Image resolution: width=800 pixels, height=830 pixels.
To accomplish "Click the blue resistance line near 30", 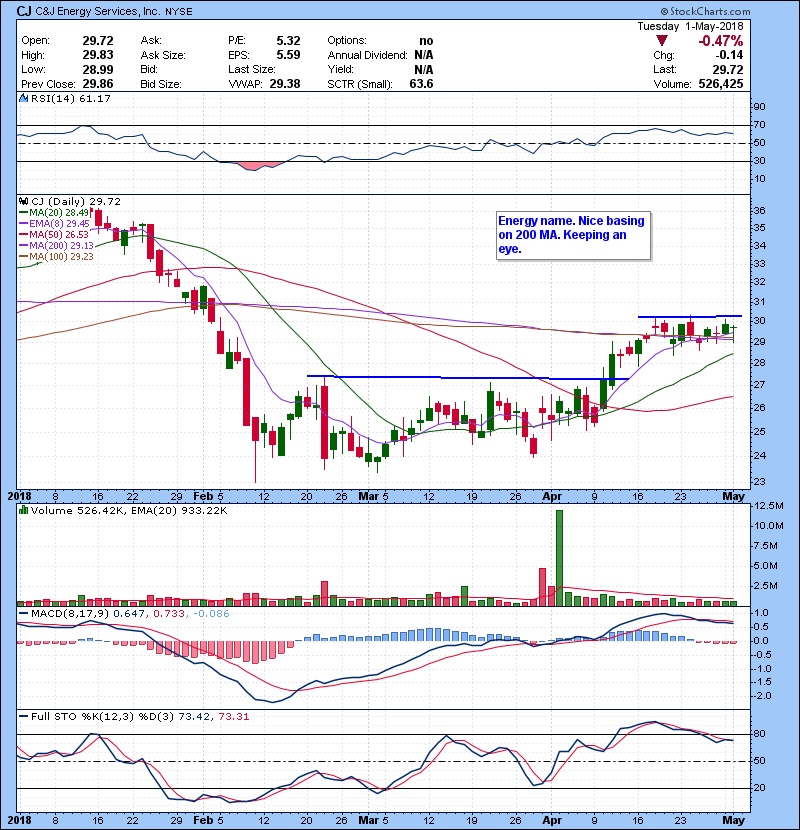I will coord(689,317).
